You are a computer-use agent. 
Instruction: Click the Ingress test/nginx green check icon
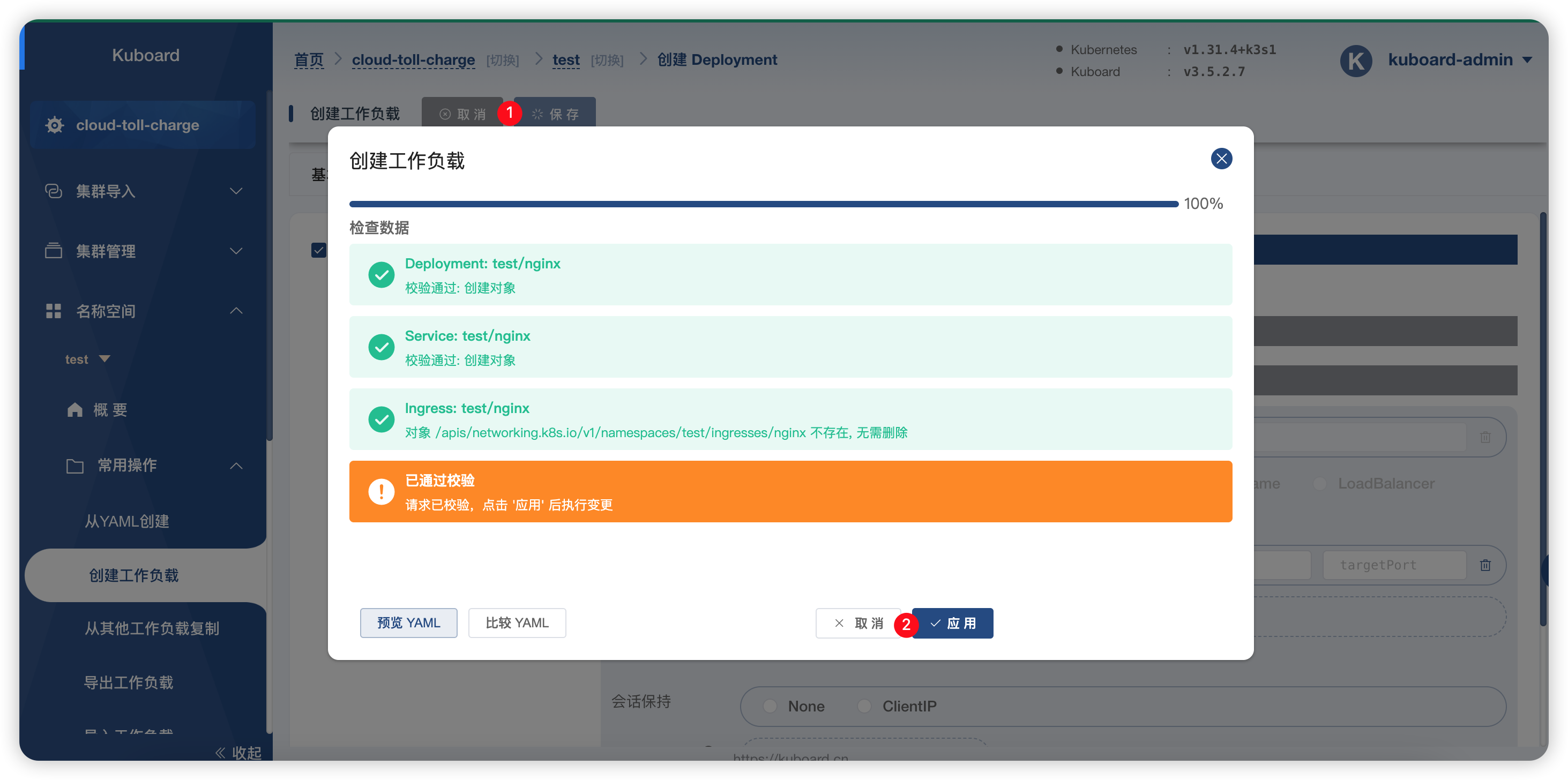tap(381, 419)
